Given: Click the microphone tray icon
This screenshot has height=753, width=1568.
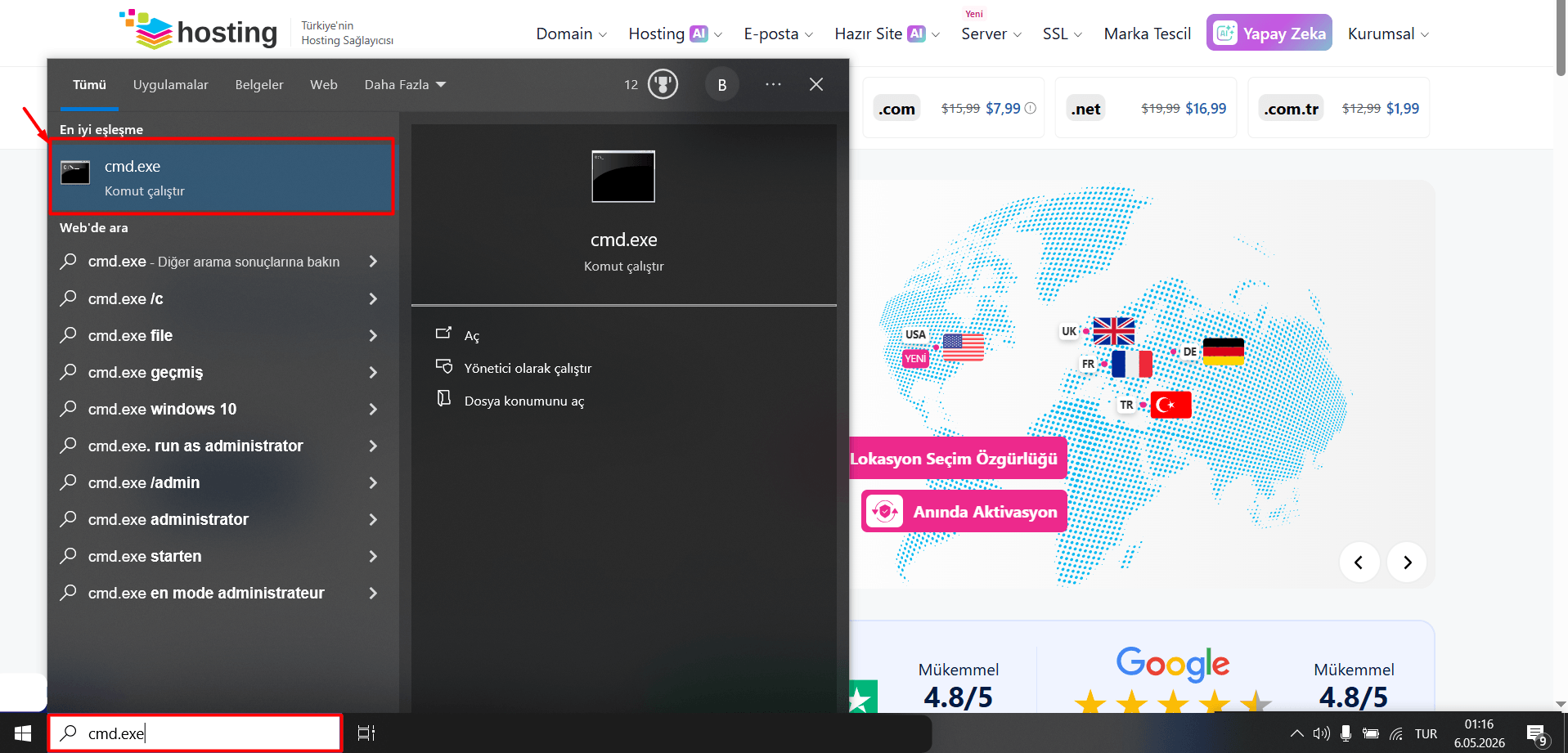Looking at the screenshot, I should pos(1346,733).
